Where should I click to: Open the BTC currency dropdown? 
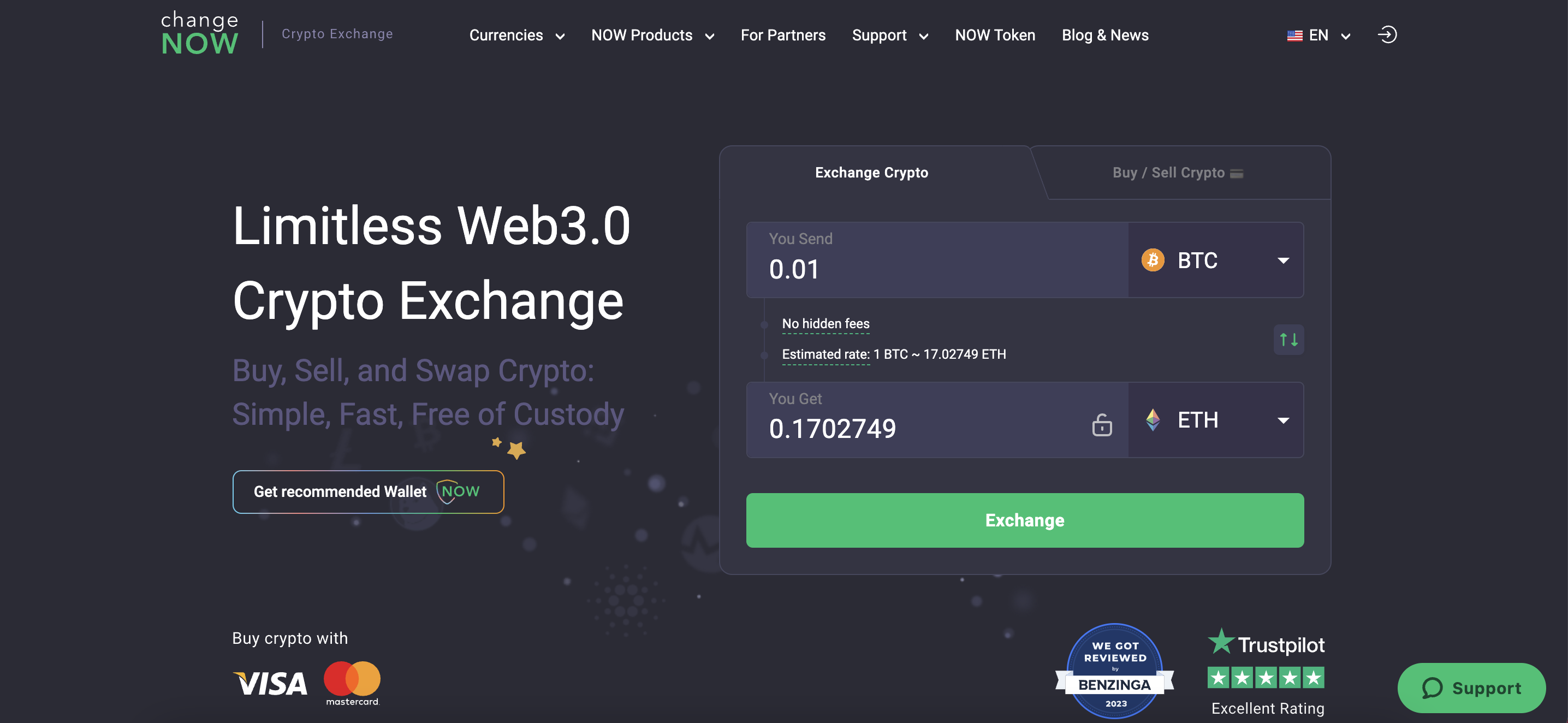coord(1282,260)
